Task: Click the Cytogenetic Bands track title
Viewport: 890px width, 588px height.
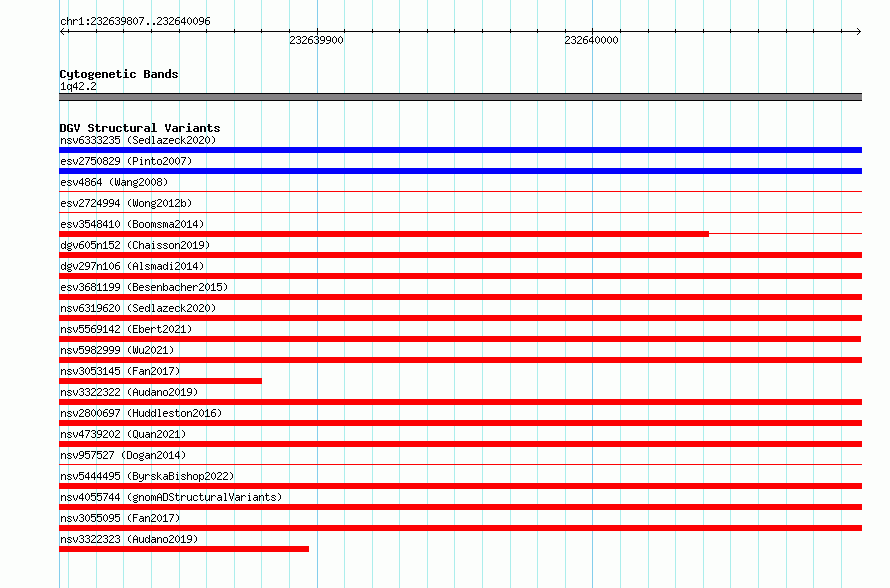Action: 119,74
